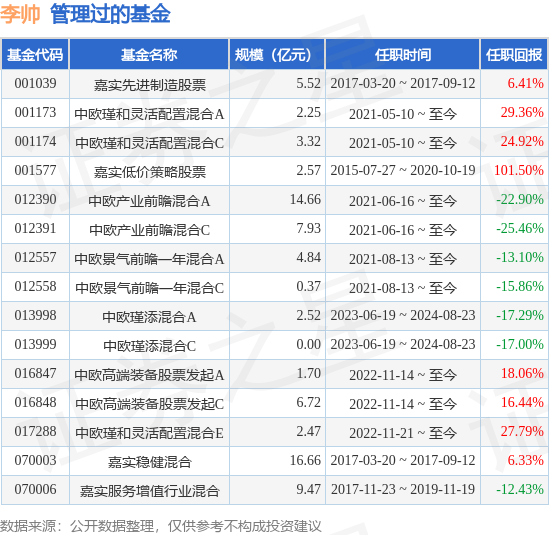Click the 李帅 manager name in title
Screen dimensions: 549x535
tap(20, 14)
